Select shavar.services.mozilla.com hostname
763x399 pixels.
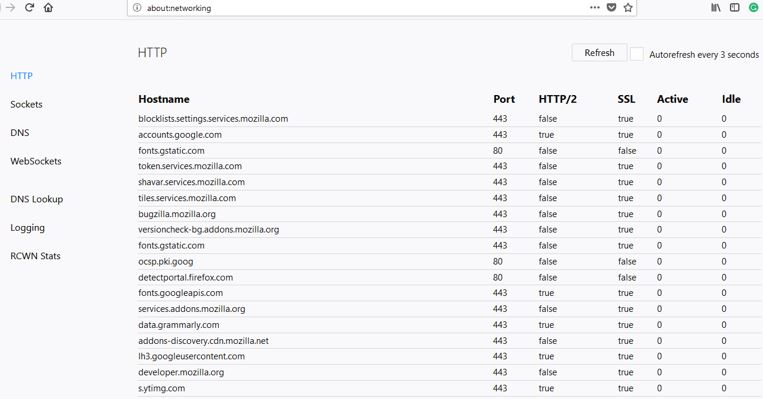(x=191, y=182)
